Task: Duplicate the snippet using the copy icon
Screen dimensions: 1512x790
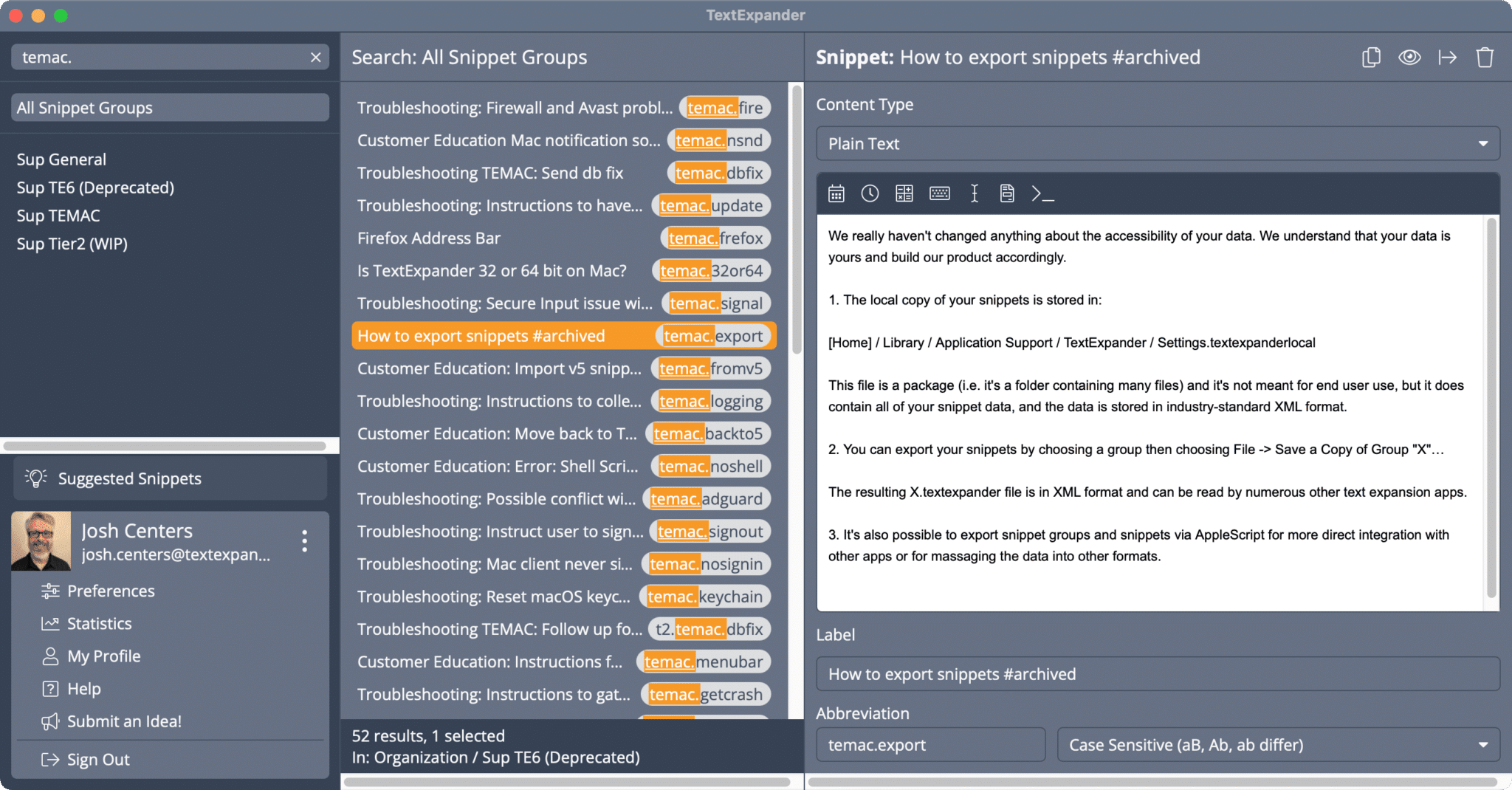Action: pos(1371,57)
